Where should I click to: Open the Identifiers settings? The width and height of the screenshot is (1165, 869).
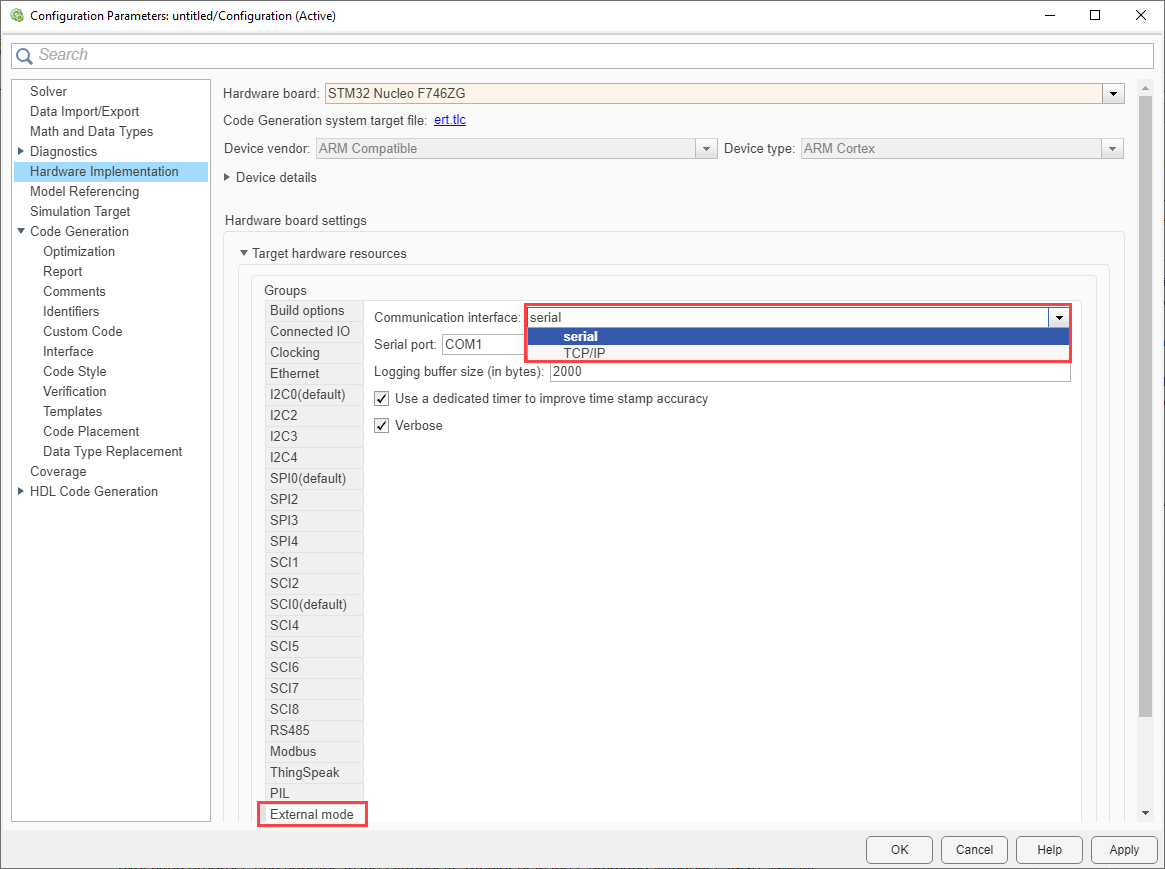pos(71,312)
